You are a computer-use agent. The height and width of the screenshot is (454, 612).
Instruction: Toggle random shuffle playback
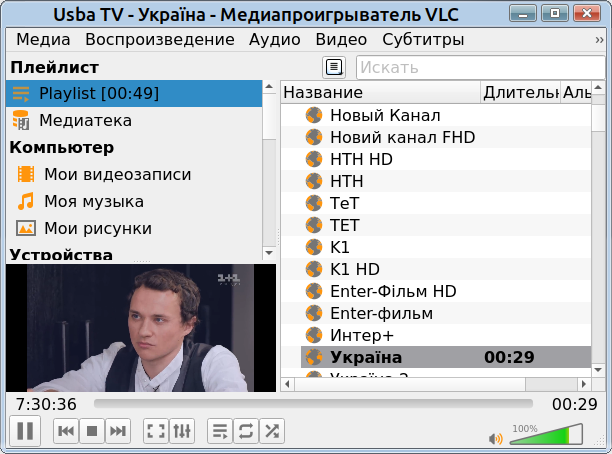[x=272, y=431]
